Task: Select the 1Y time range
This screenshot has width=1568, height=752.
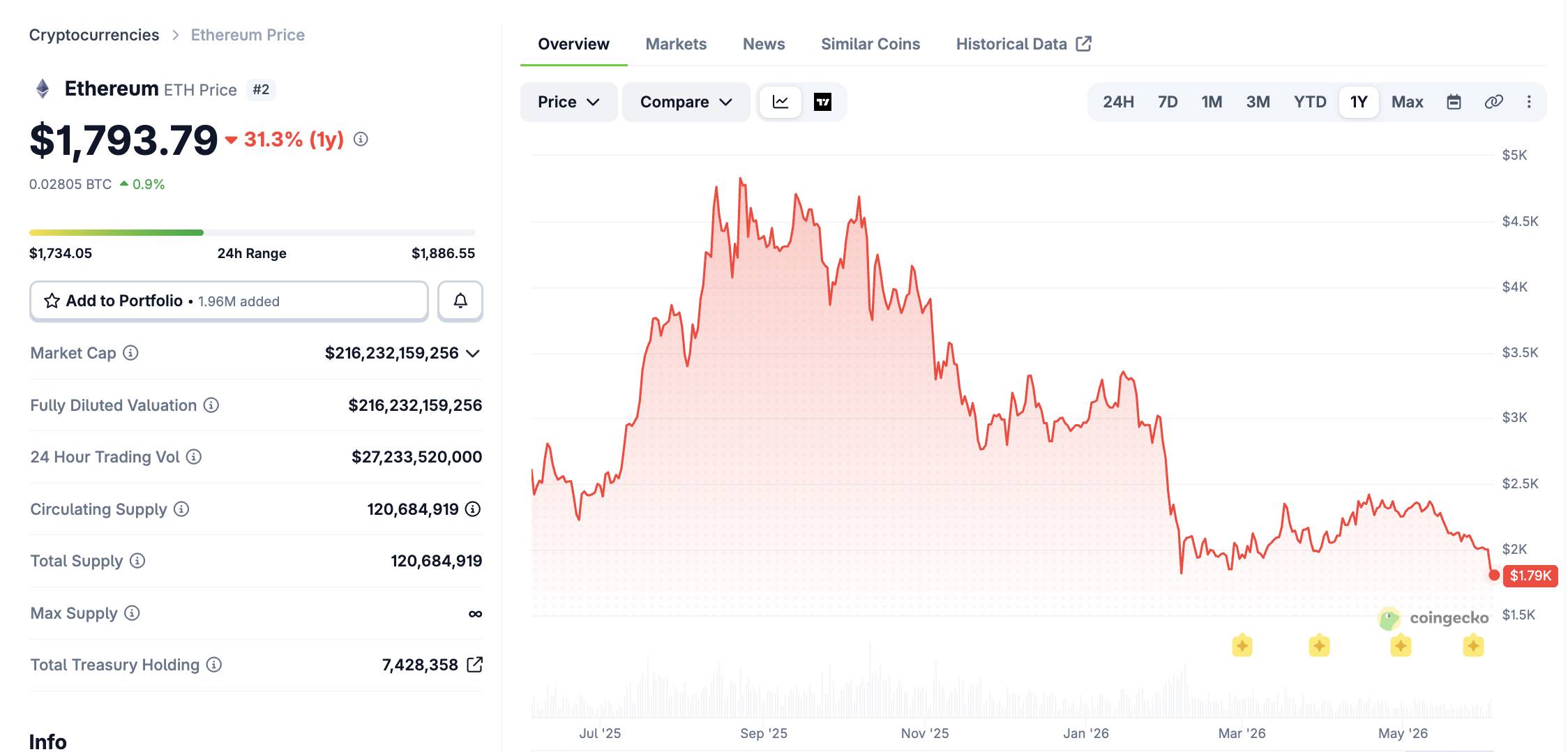Action: [1359, 102]
